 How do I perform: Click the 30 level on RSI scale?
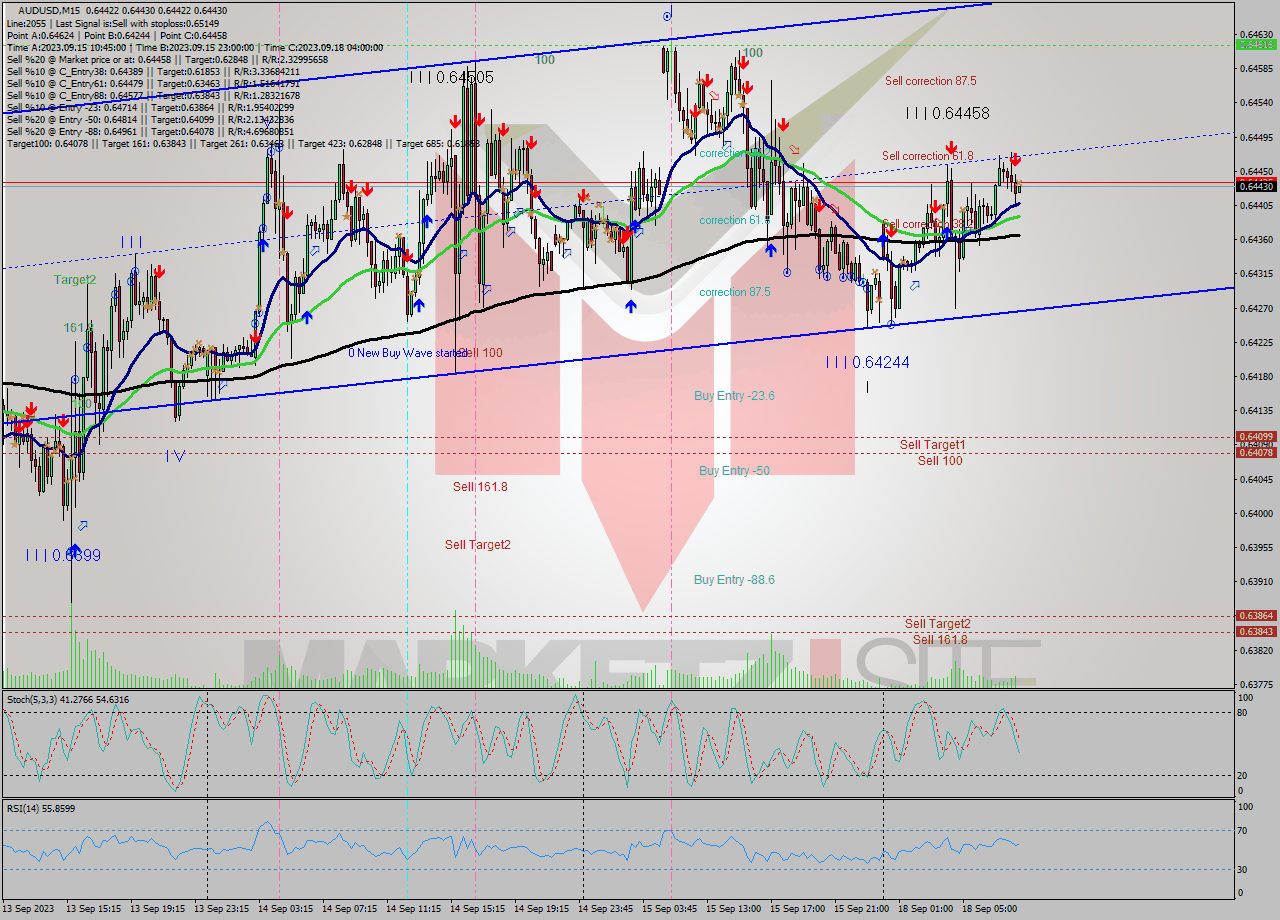click(x=1243, y=869)
